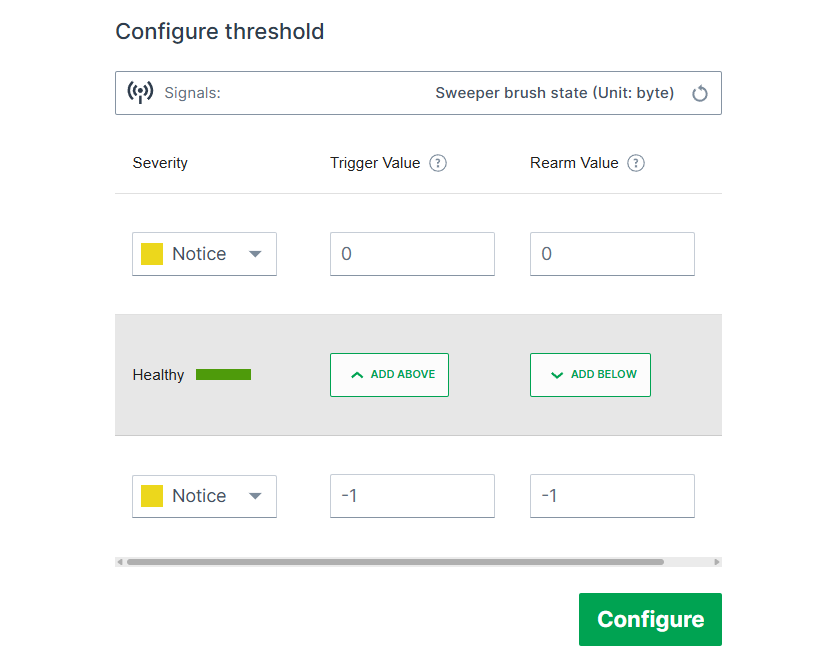Focus the lower Rearm Value field showing -1
The width and height of the screenshot is (838, 664).
[612, 496]
